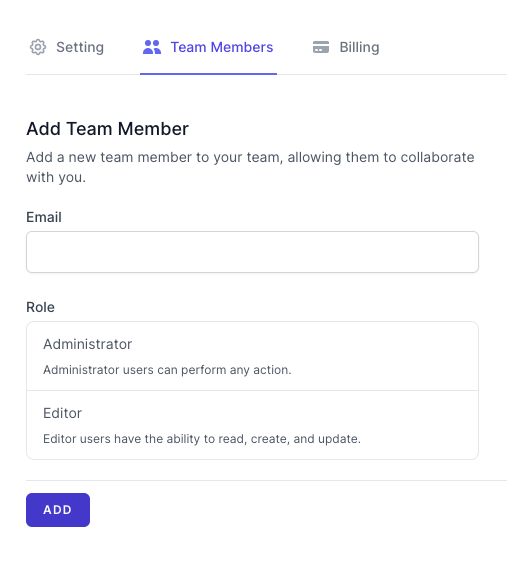Click the credit card icon beside Billing

tap(321, 47)
